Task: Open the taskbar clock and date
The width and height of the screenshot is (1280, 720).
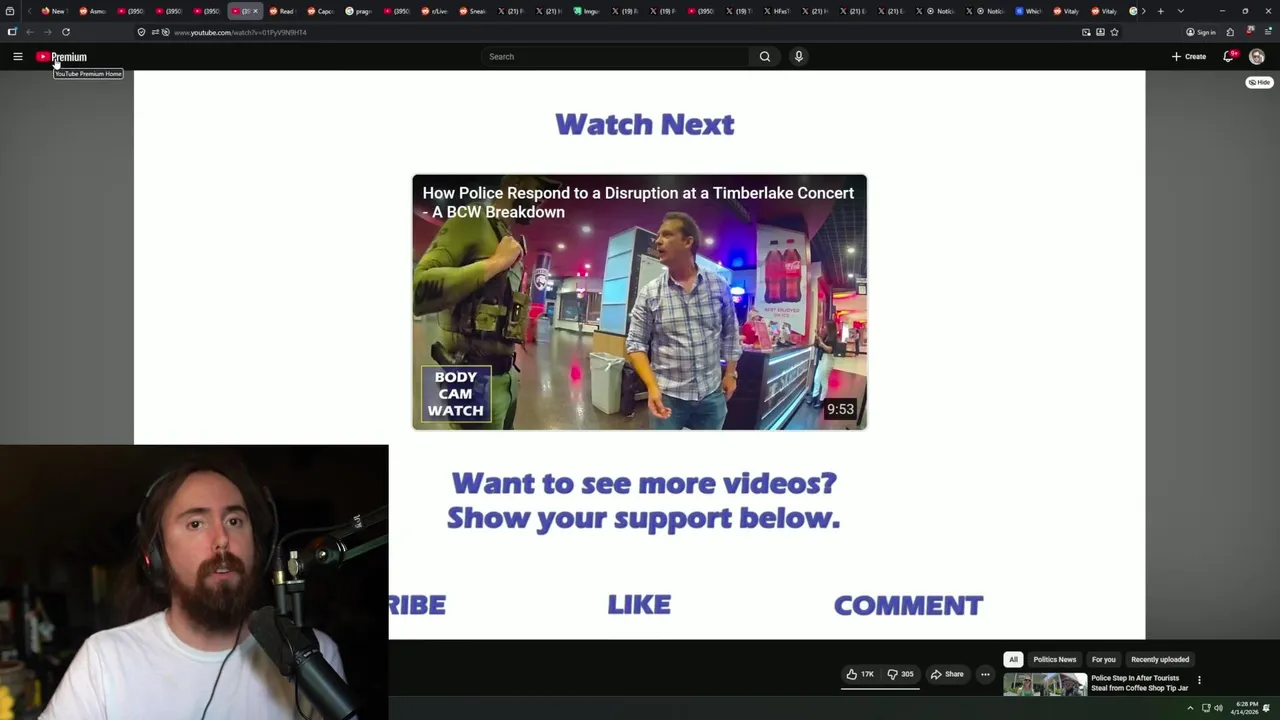Action: pyautogui.click(x=1247, y=708)
